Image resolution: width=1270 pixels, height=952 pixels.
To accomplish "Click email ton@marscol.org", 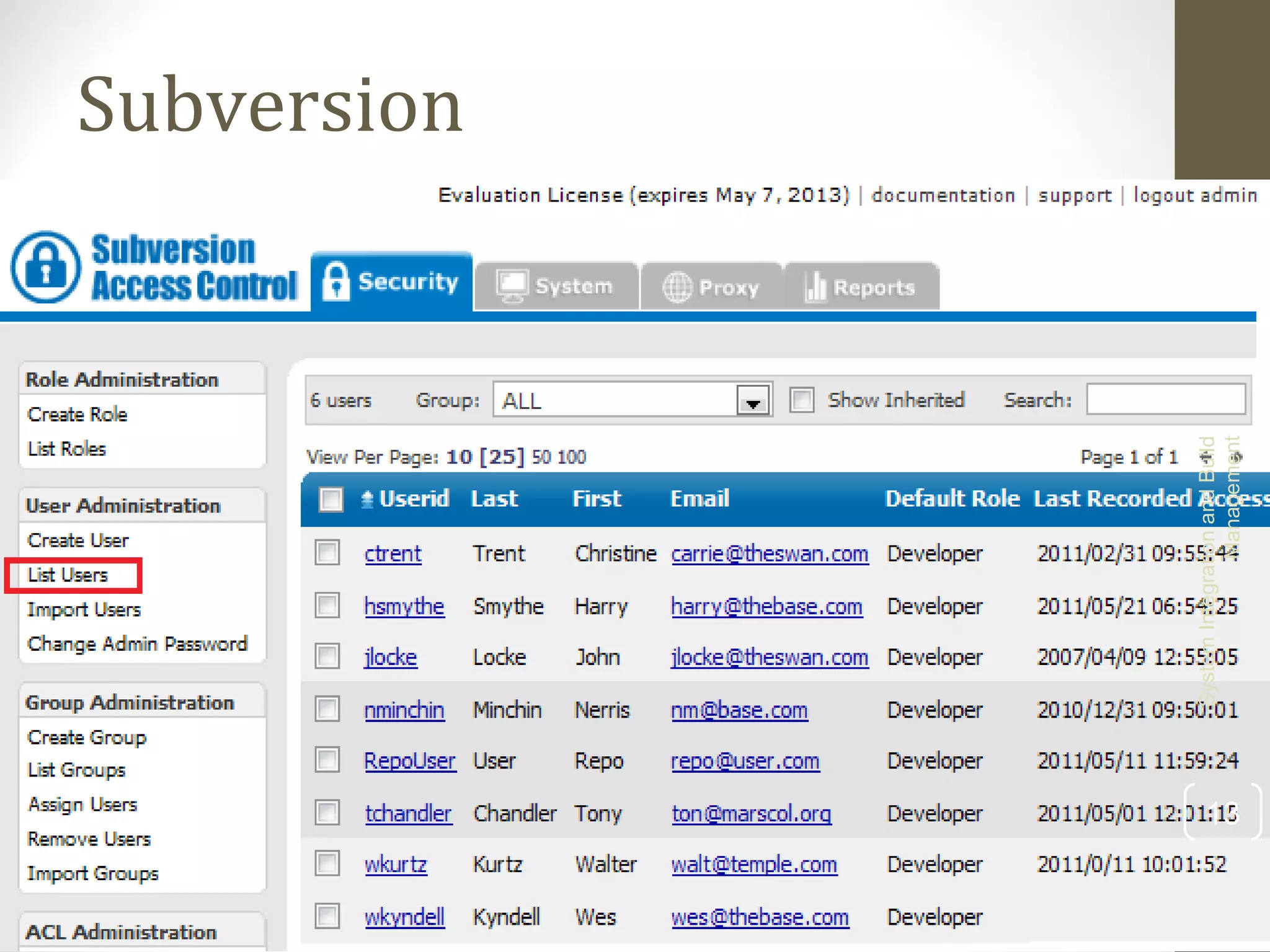I will [751, 813].
